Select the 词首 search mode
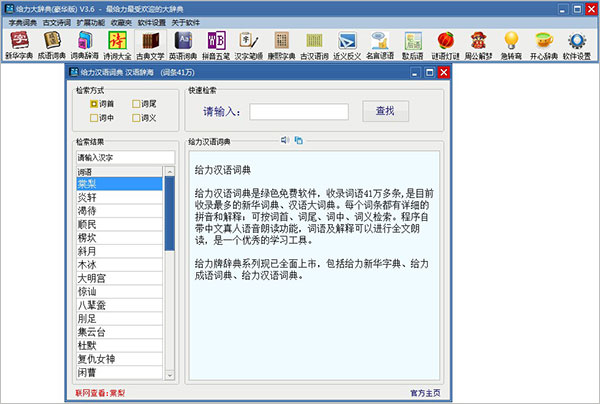 point(102,104)
